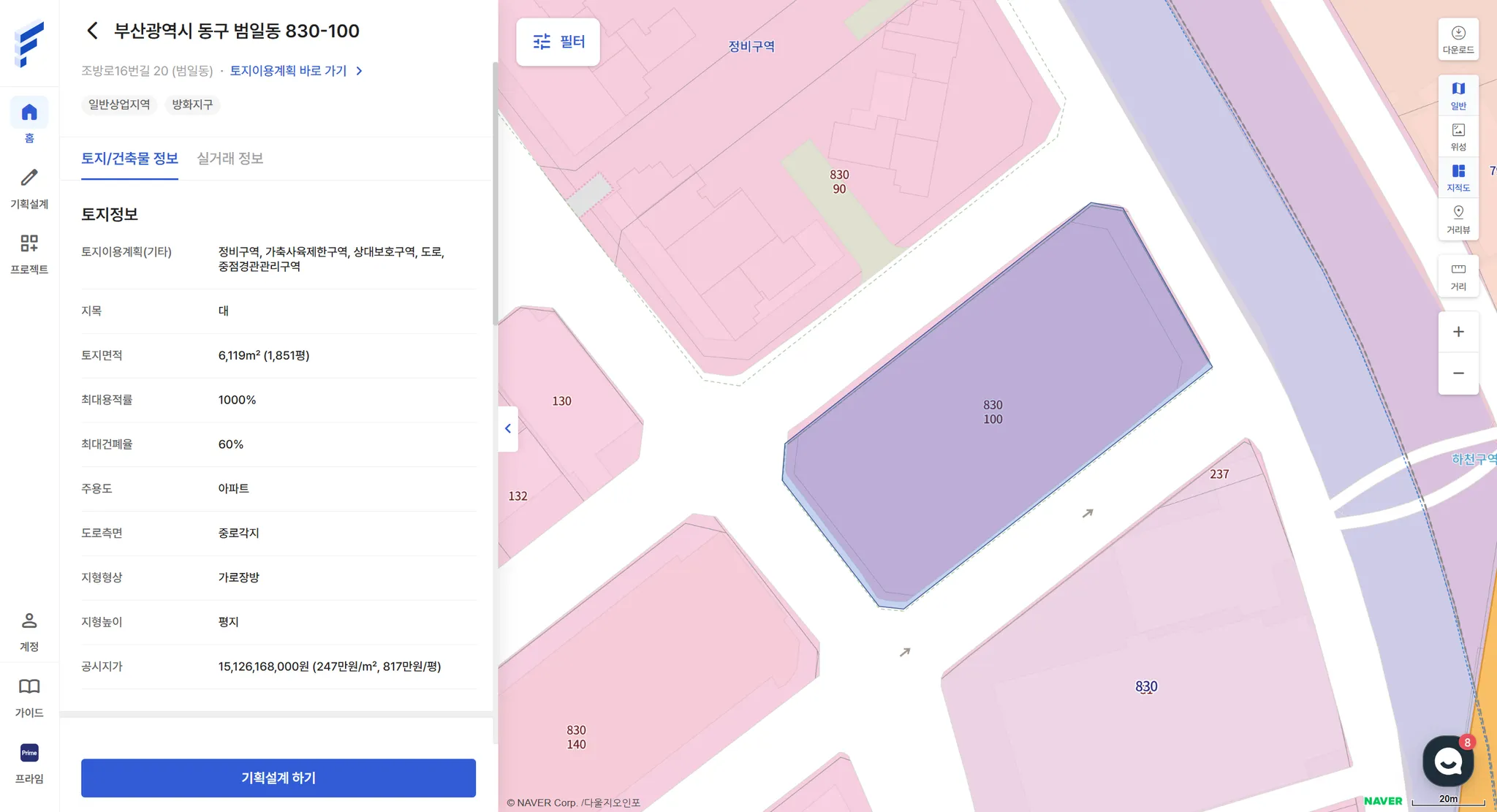Viewport: 1497px width, 812px height.
Task: Toggle the 지적도 cadastral map layer
Action: (x=1458, y=177)
